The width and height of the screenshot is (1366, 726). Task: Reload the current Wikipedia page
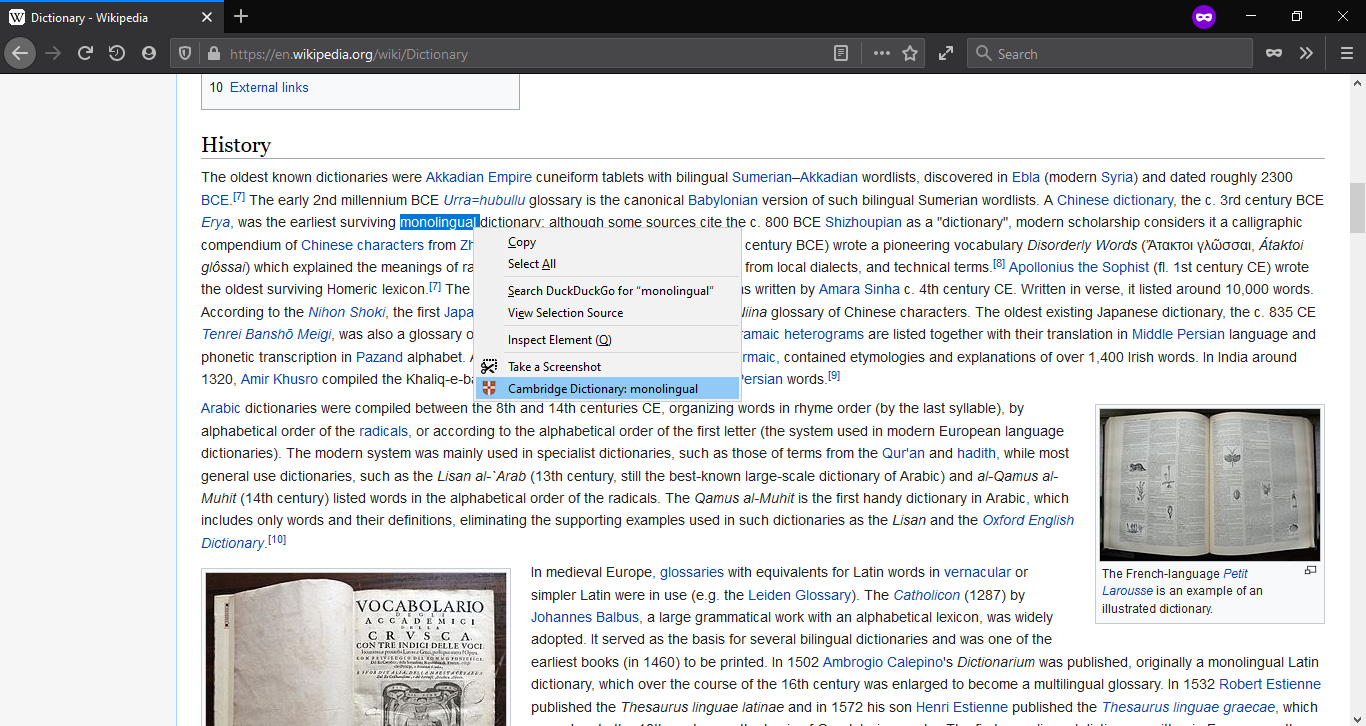coord(86,54)
